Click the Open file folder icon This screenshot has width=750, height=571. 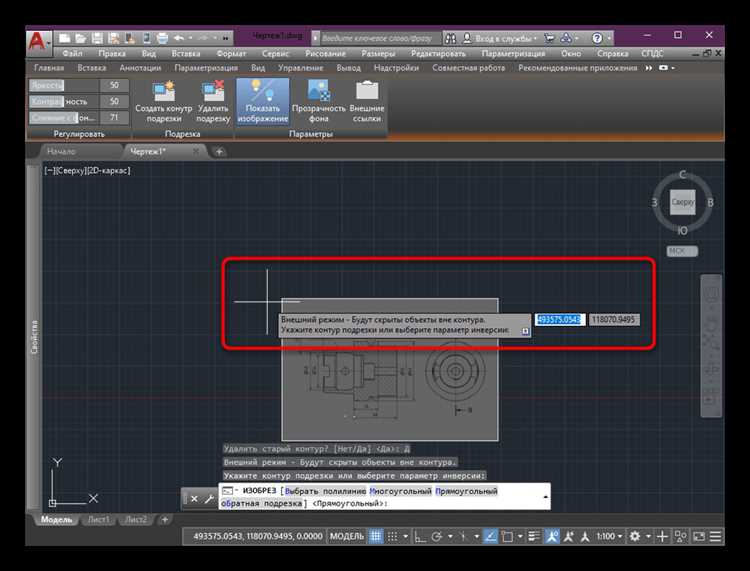81,38
